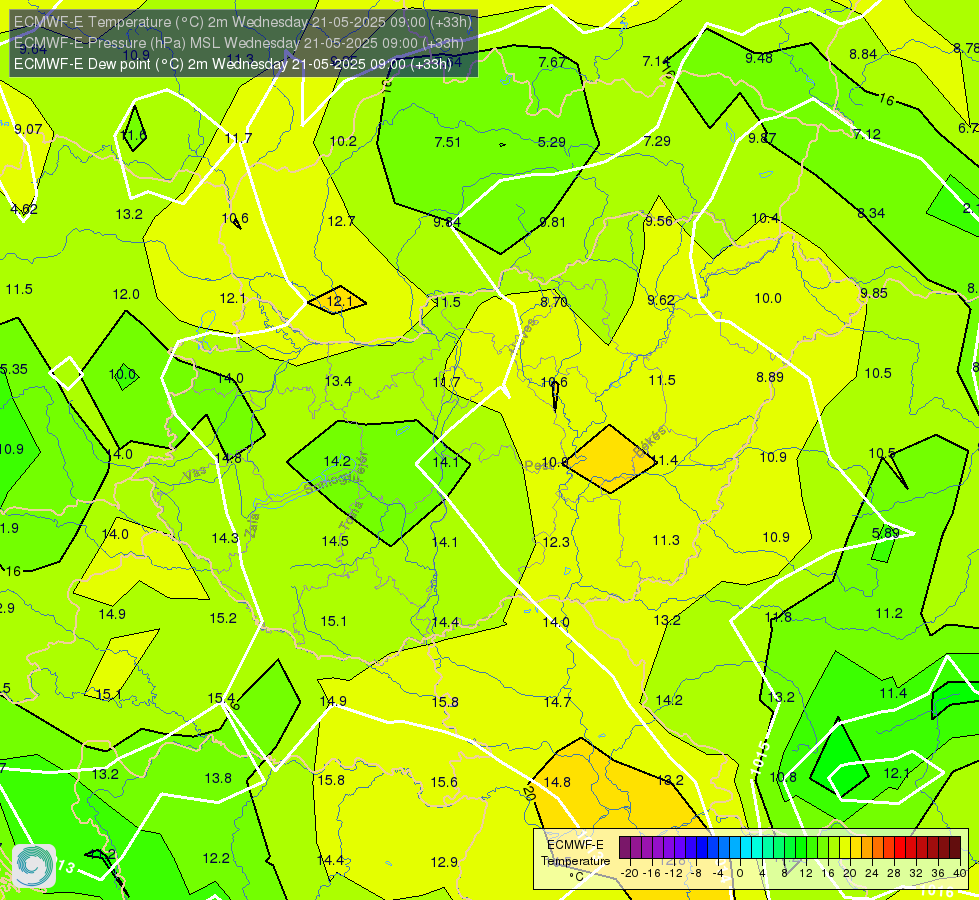Screen dimensions: 979x900
Task: Click the dark red 40 legend color swatch
Action: pos(955,848)
